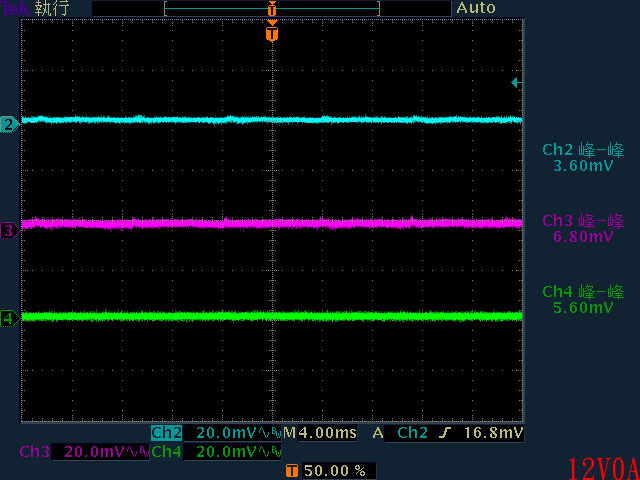
Task: Click the 16.8mV trigger level readout
Action: (493, 433)
